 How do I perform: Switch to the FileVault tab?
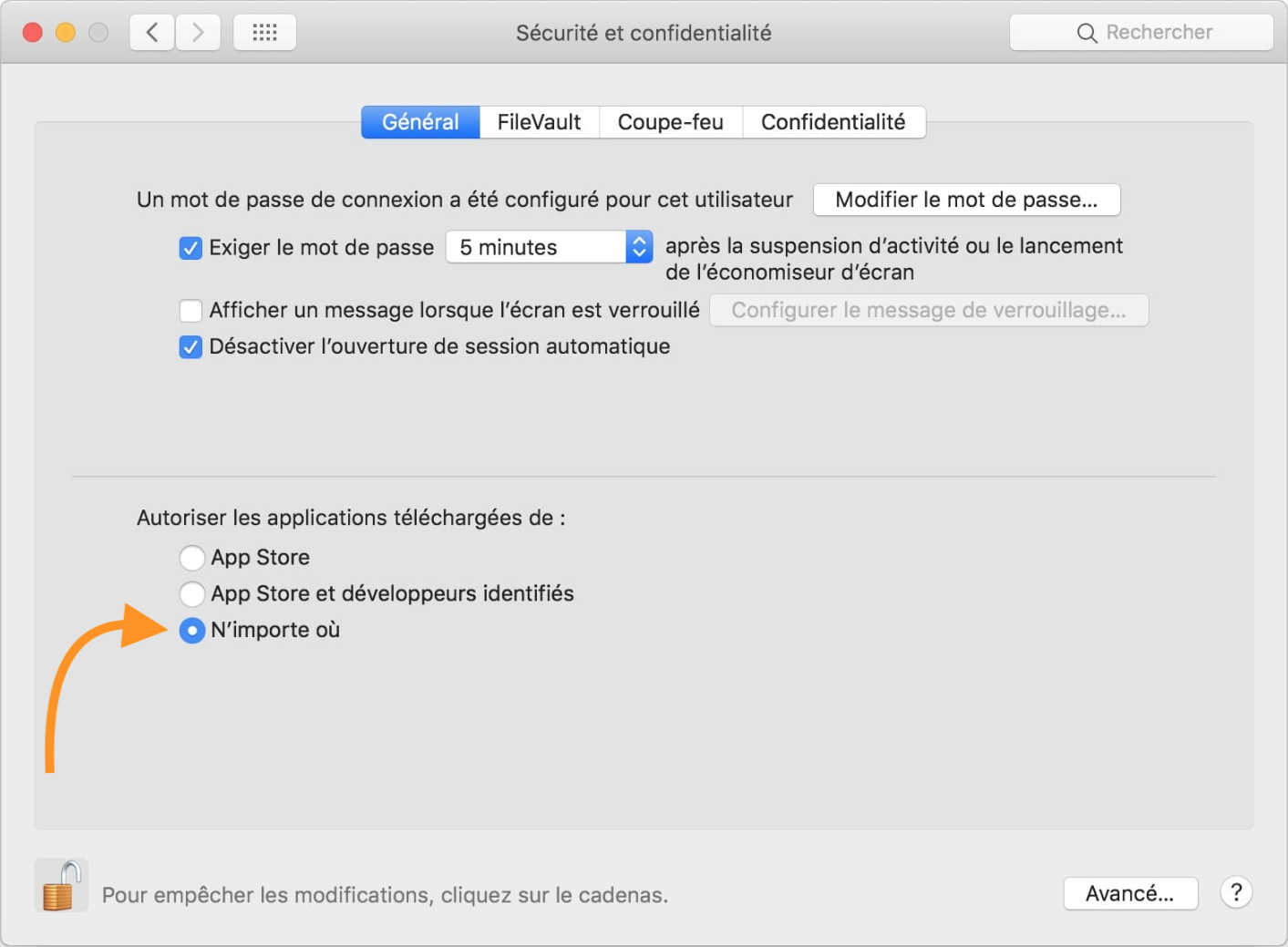pyautogui.click(x=539, y=122)
